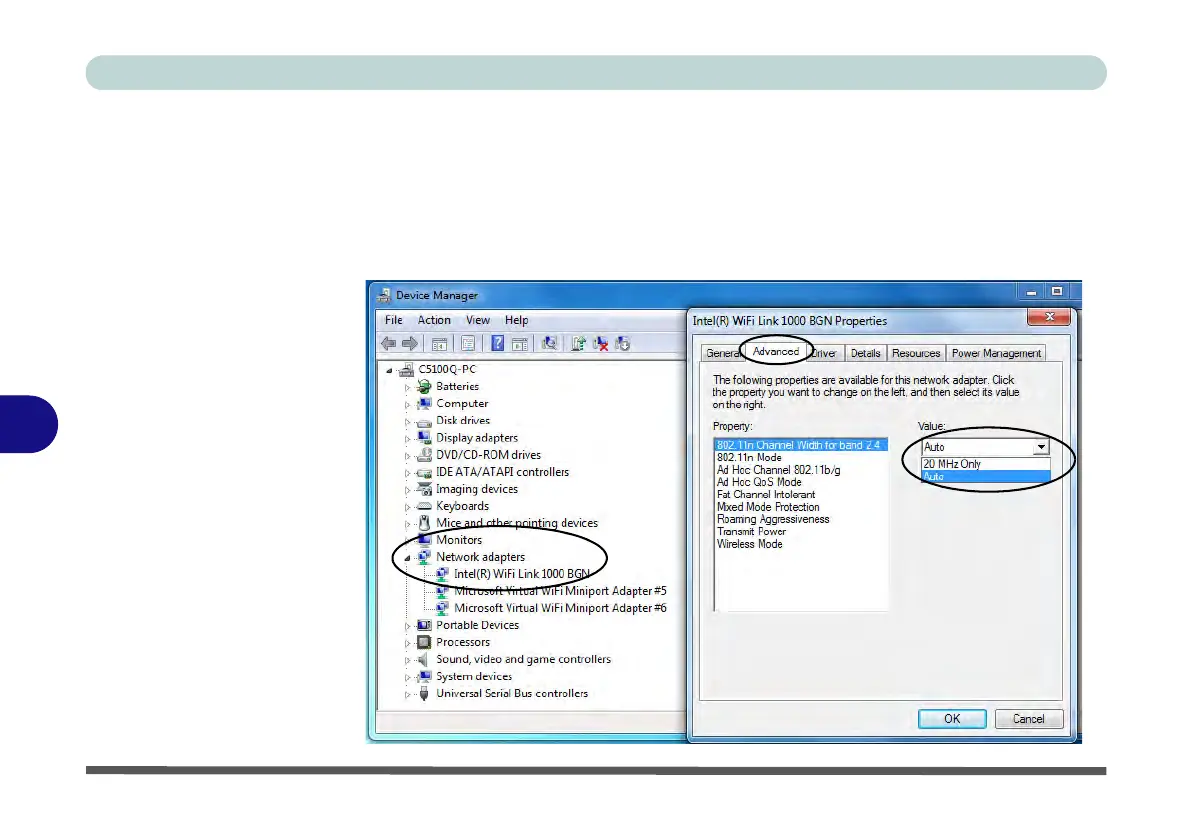Click the C5100Q-PC computer root icon

click(407, 370)
